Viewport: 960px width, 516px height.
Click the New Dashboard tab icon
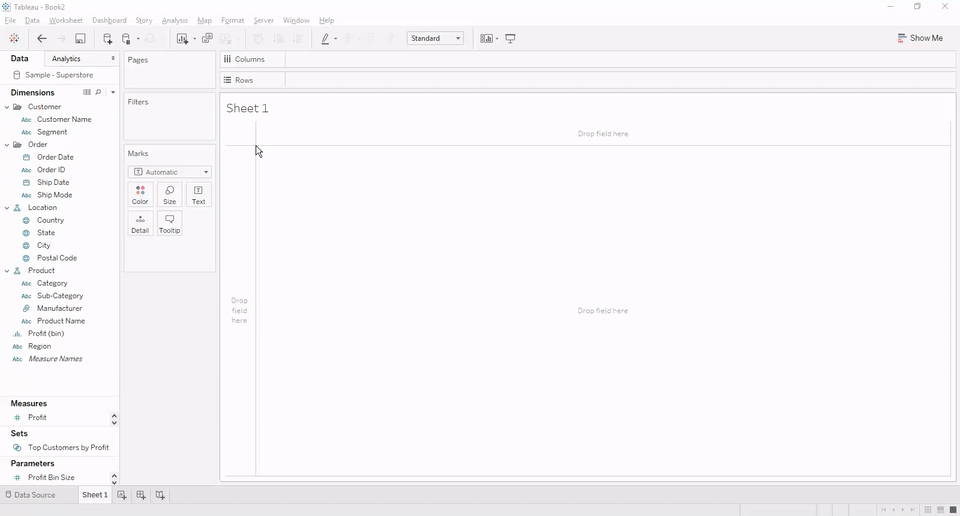tap(141, 495)
